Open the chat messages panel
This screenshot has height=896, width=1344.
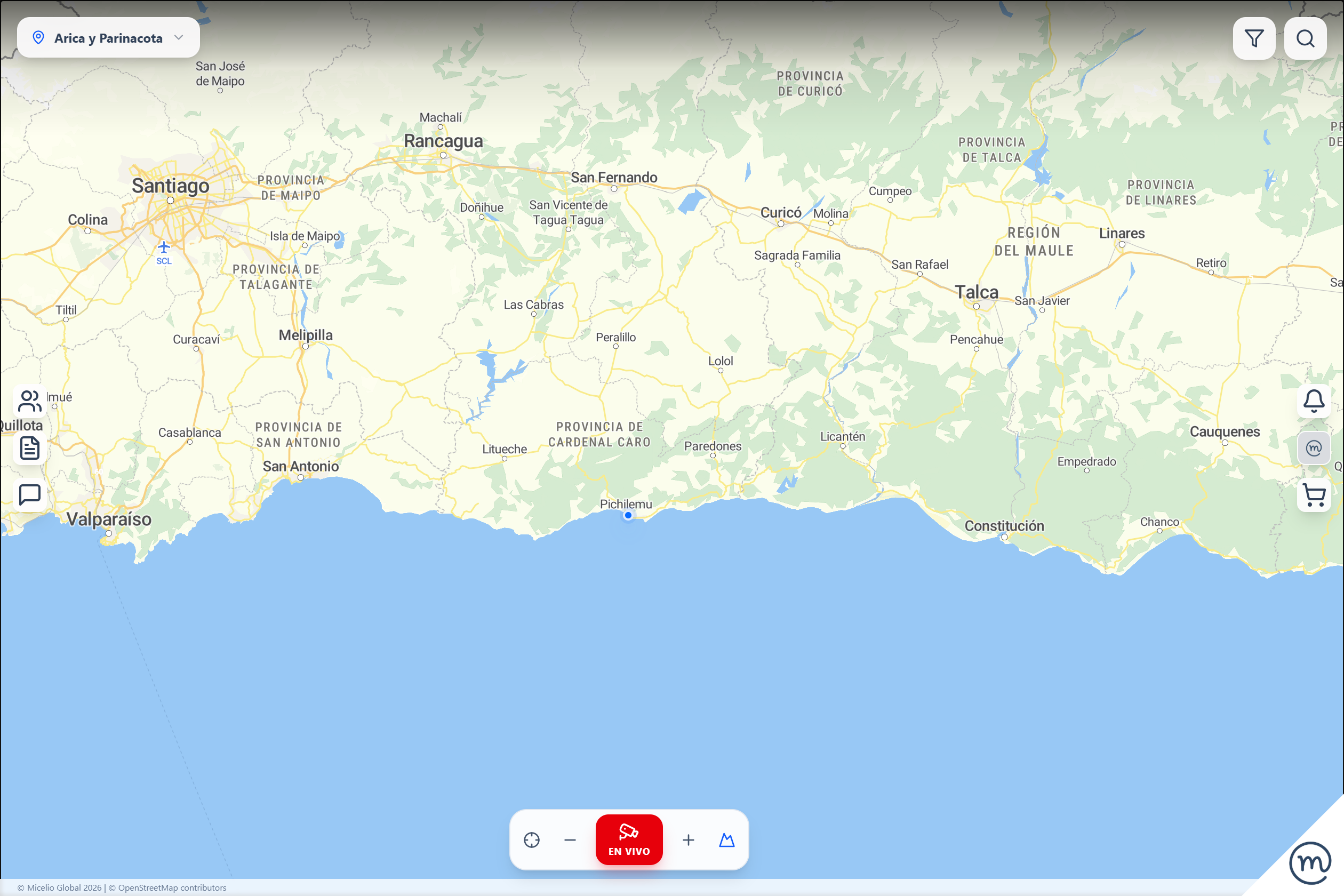(29, 494)
